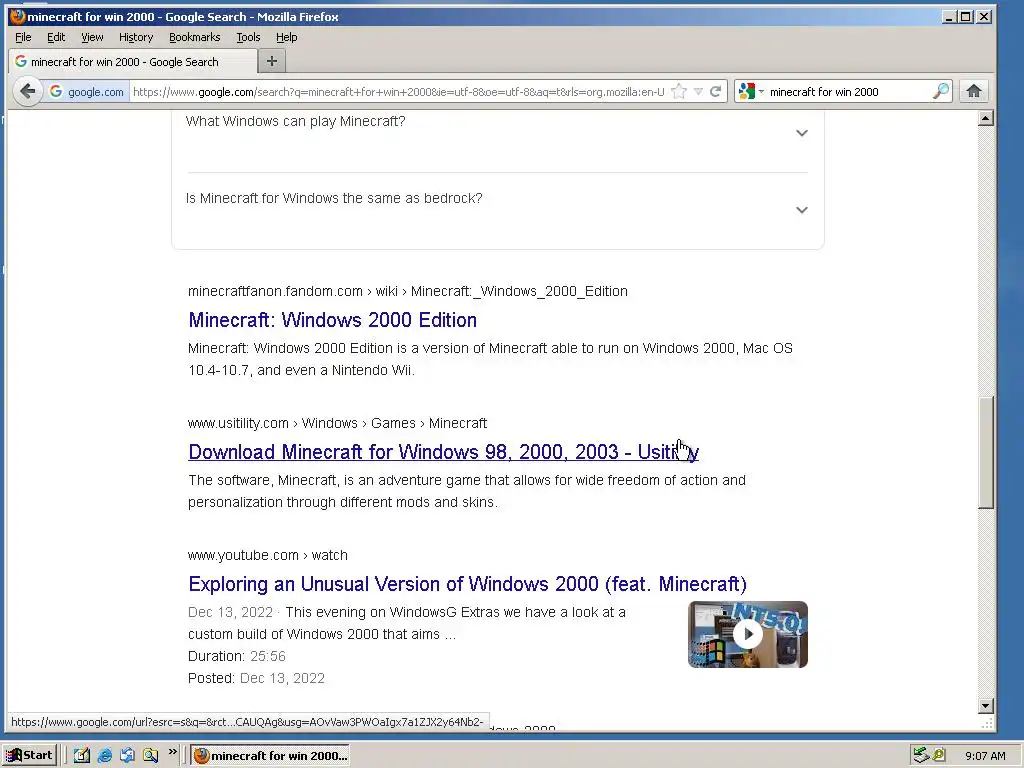Click the 'Posted: Dec 13, 2022' text
Image resolution: width=1024 pixels, height=768 pixels.
coord(256,679)
